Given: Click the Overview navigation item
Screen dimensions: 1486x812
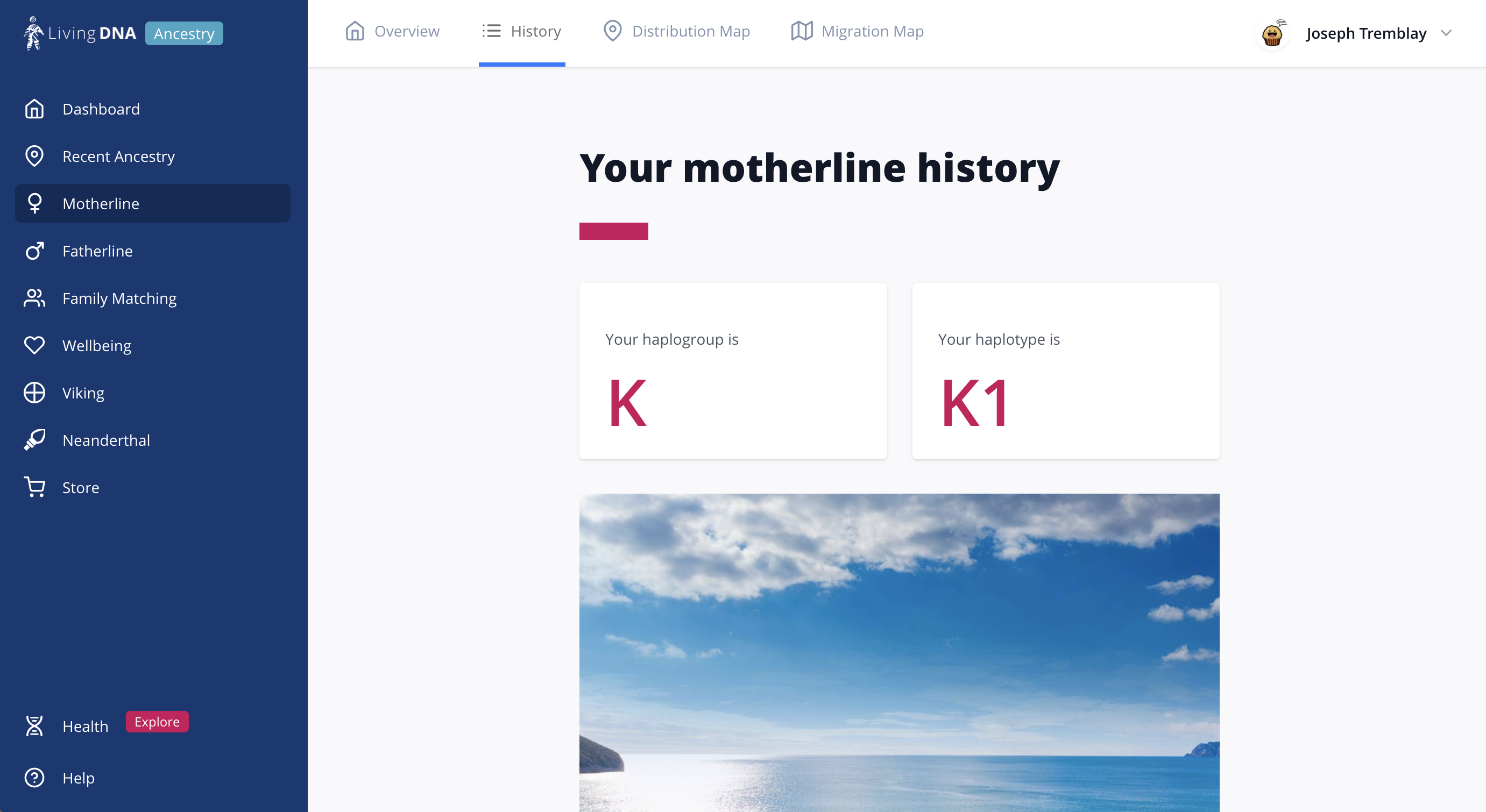Looking at the screenshot, I should click(x=392, y=31).
